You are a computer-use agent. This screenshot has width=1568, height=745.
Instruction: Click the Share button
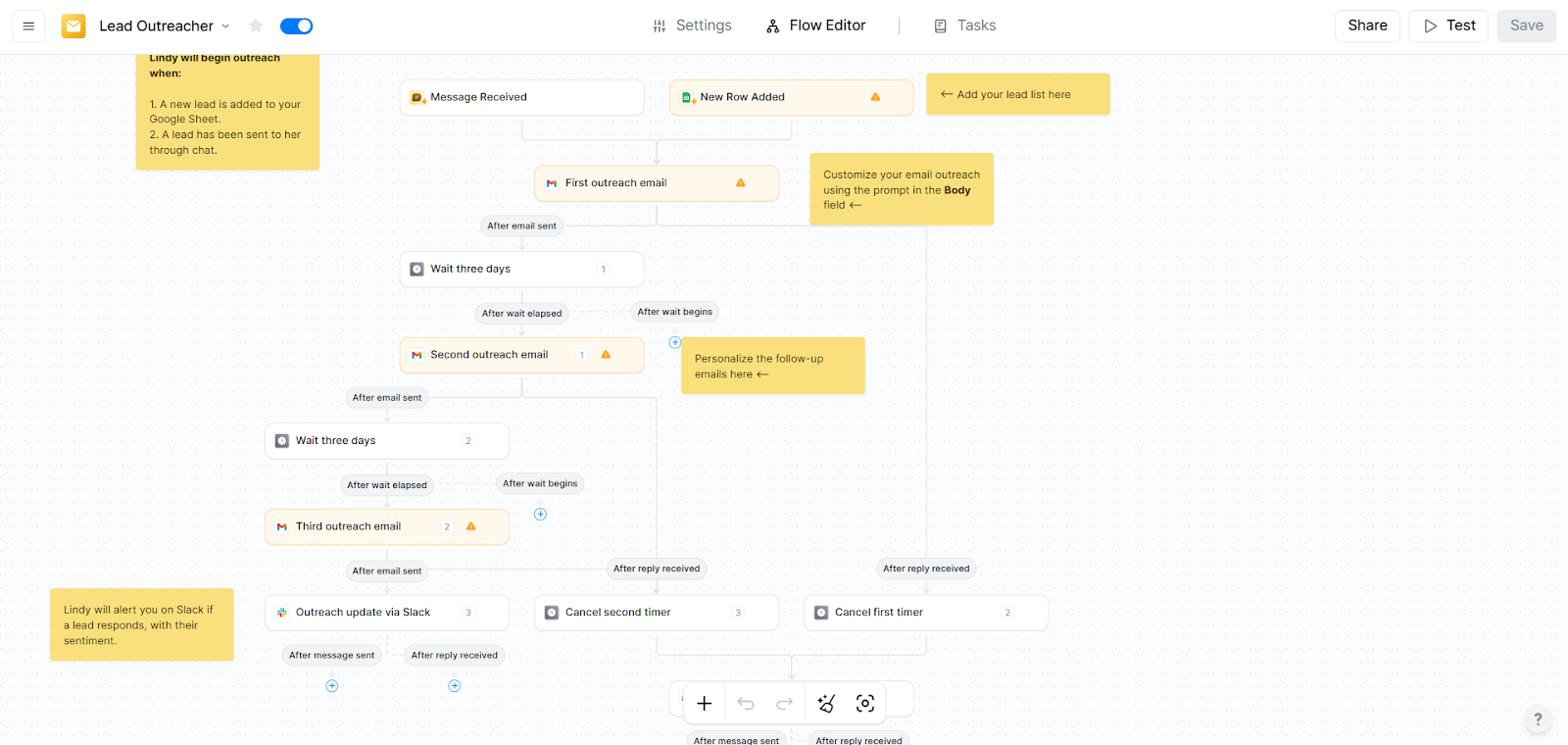point(1367,25)
